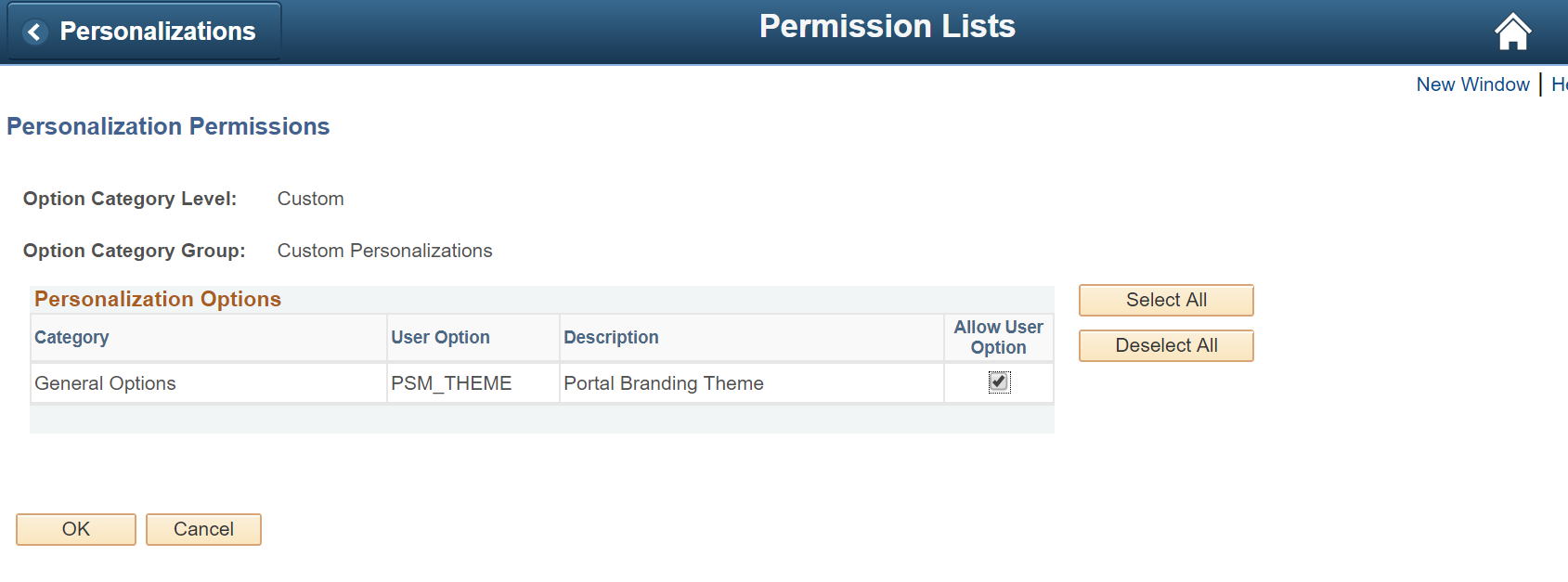This screenshot has width=1568, height=582.
Task: Open the page in a New Window
Action: 1472,84
